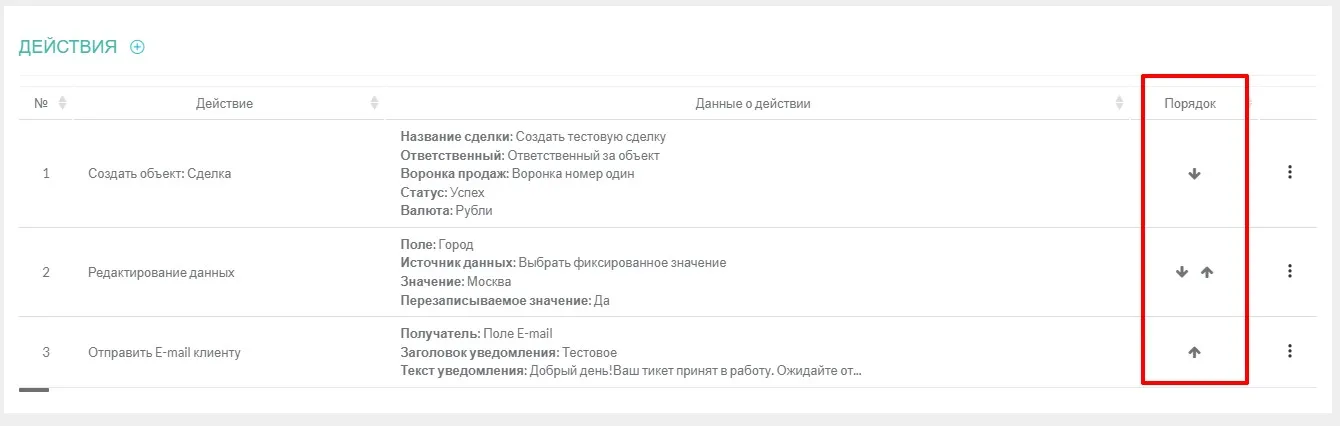Click the 'Поле: Город' detail in row 2
This screenshot has height=426, width=1340.
point(437,245)
